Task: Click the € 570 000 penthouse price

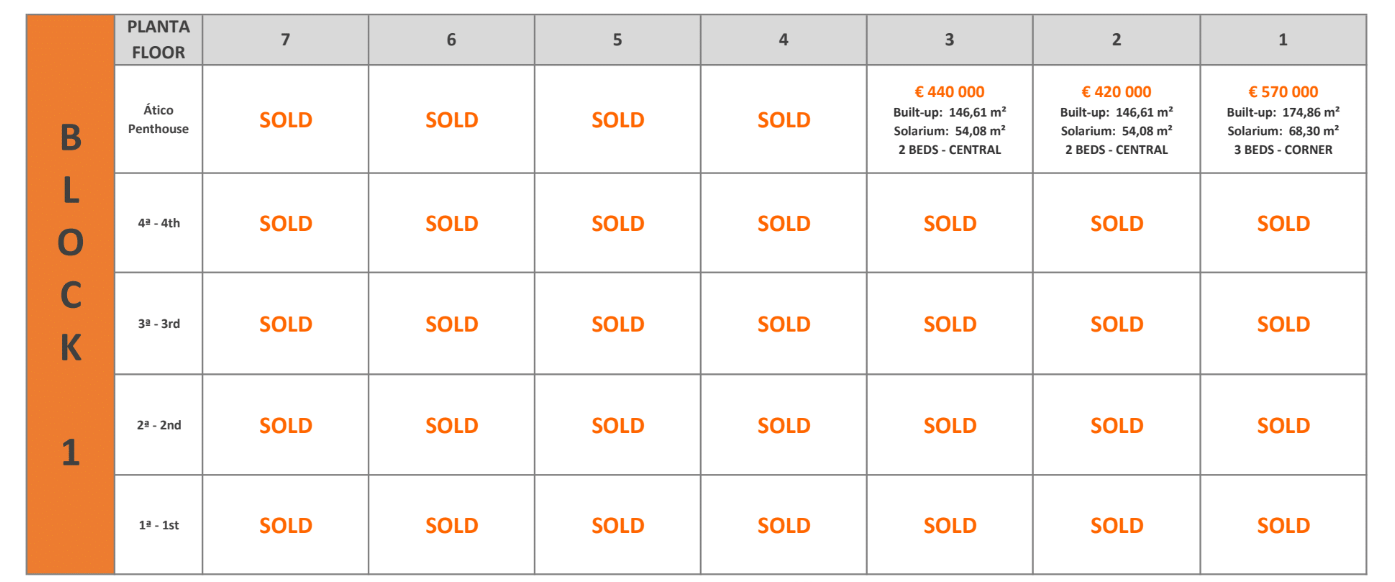Action: 1283,92
